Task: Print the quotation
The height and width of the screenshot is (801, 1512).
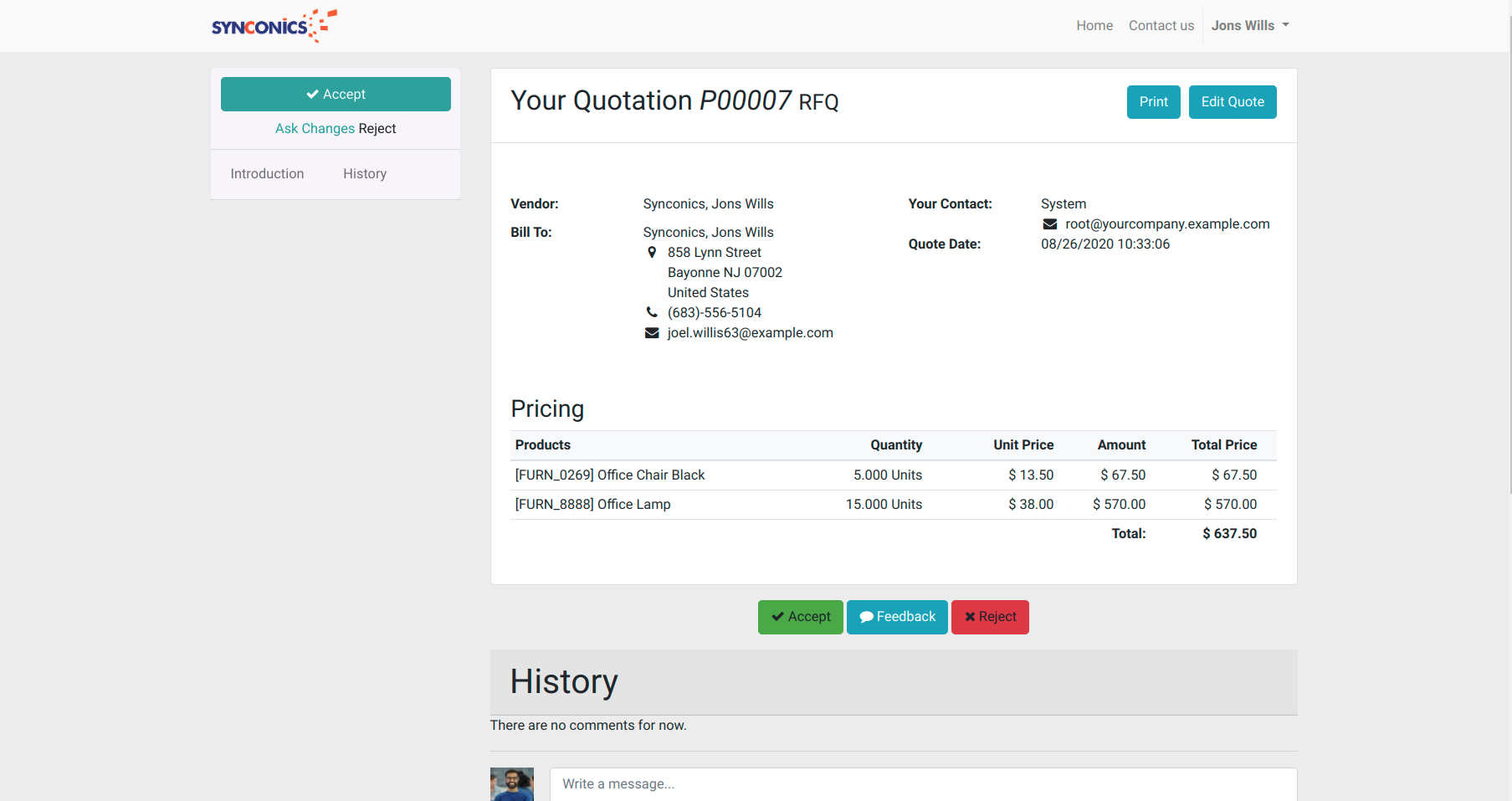Action: 1153,102
